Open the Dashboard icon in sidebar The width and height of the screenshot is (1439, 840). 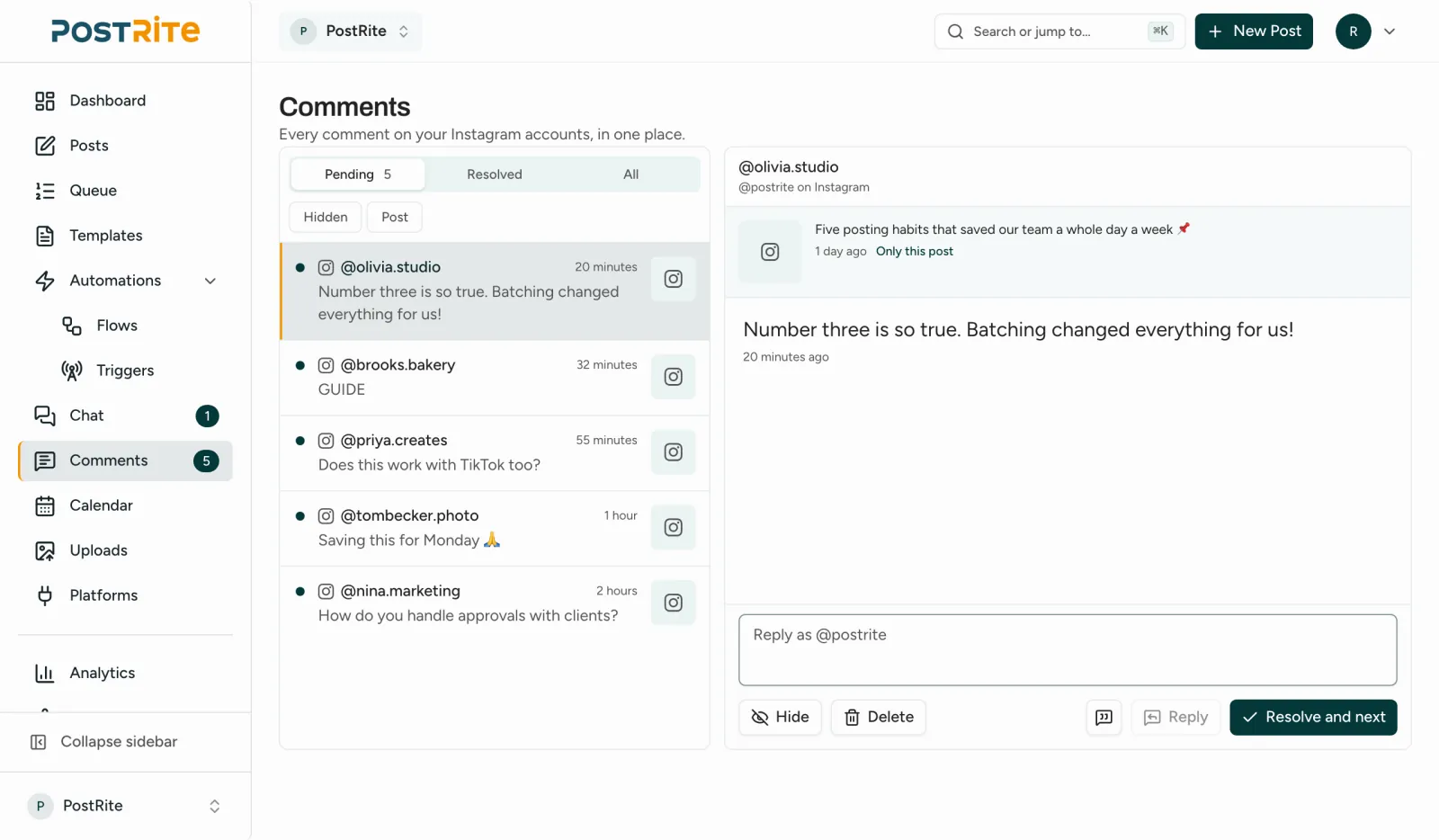pyautogui.click(x=45, y=101)
